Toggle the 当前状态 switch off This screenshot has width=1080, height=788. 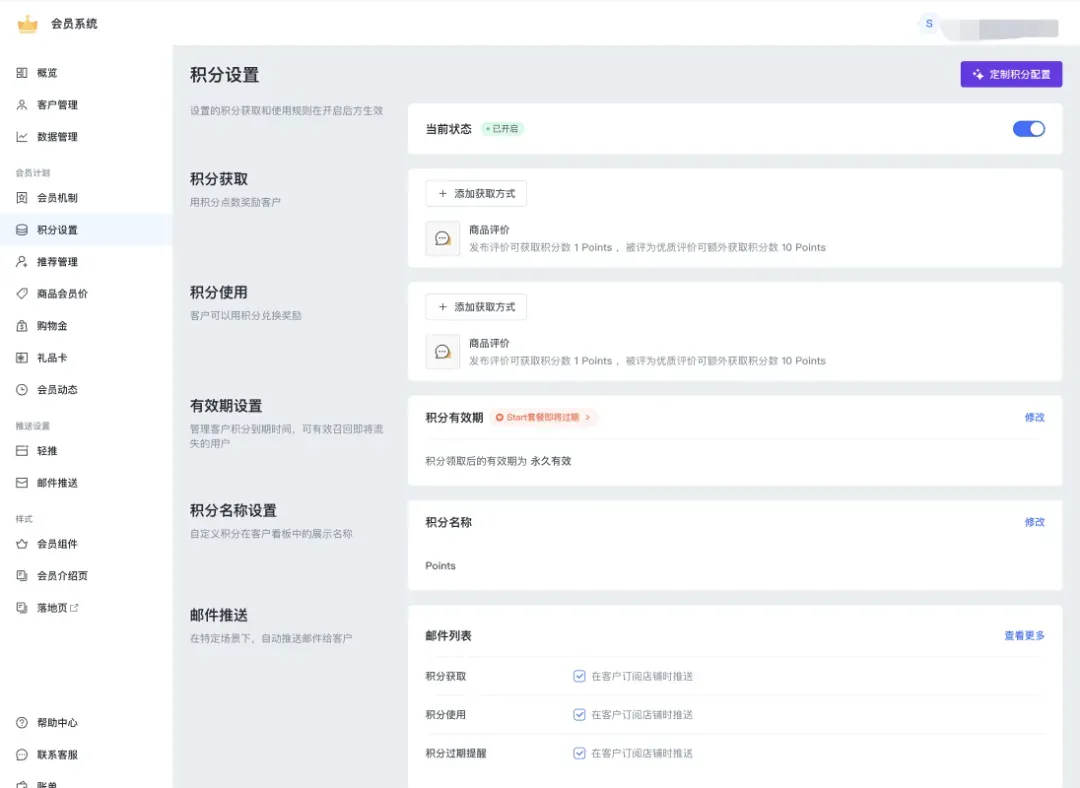(x=1029, y=128)
